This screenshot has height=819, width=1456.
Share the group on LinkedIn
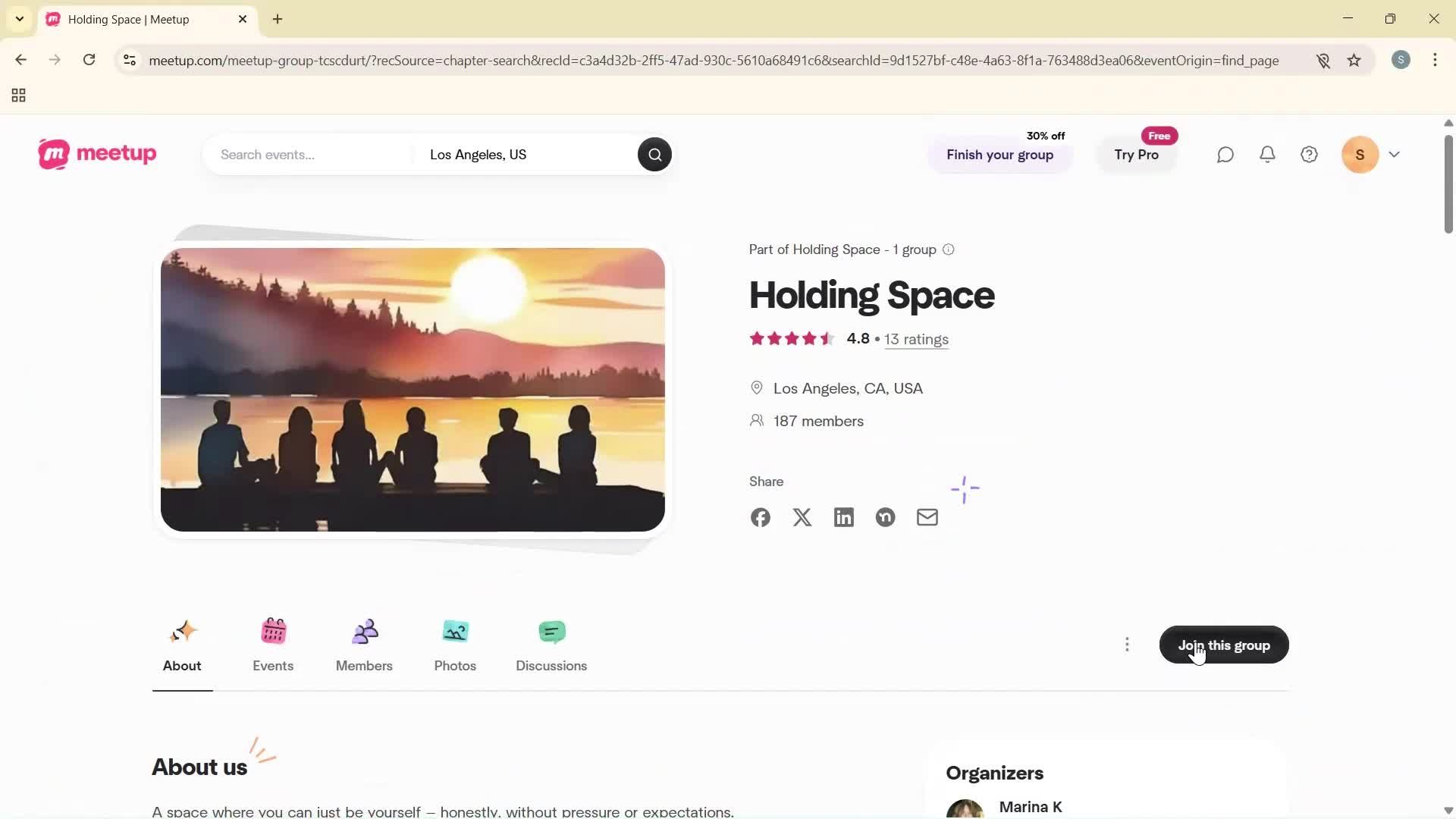843,517
